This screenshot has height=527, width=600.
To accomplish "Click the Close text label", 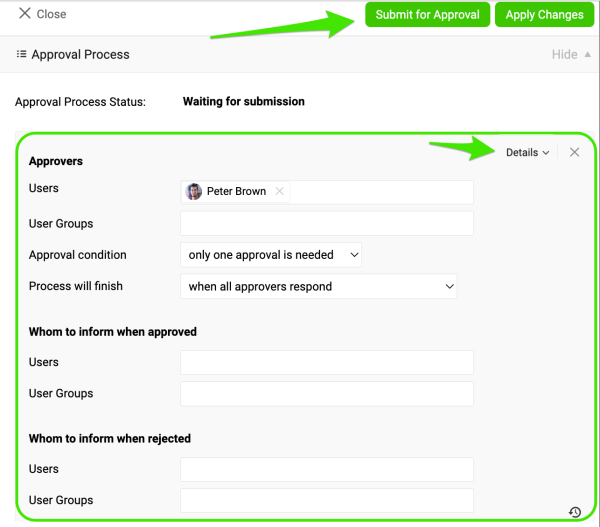I will click(x=51, y=14).
